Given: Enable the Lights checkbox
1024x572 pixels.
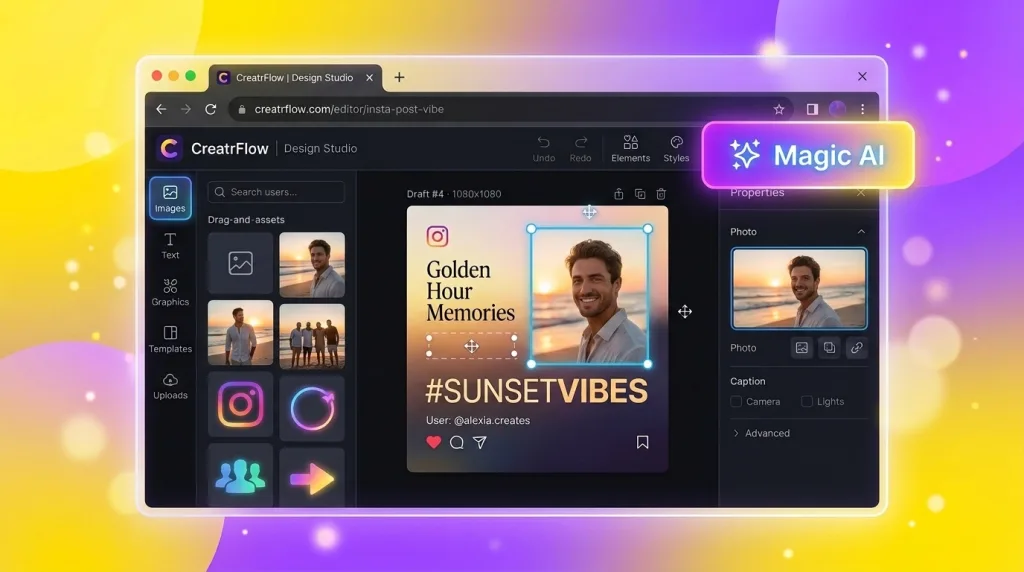Looking at the screenshot, I should [x=807, y=402].
